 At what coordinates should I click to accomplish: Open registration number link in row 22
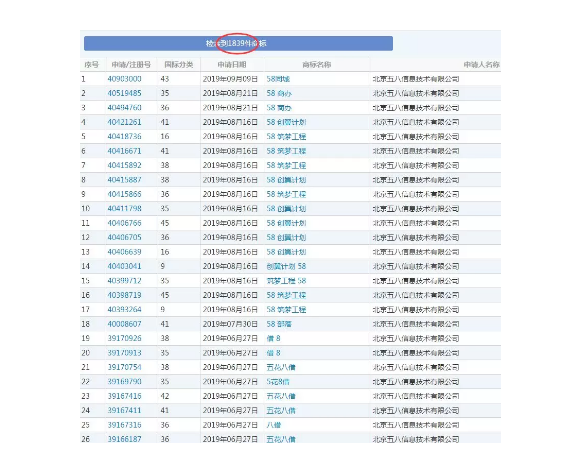(x=124, y=382)
